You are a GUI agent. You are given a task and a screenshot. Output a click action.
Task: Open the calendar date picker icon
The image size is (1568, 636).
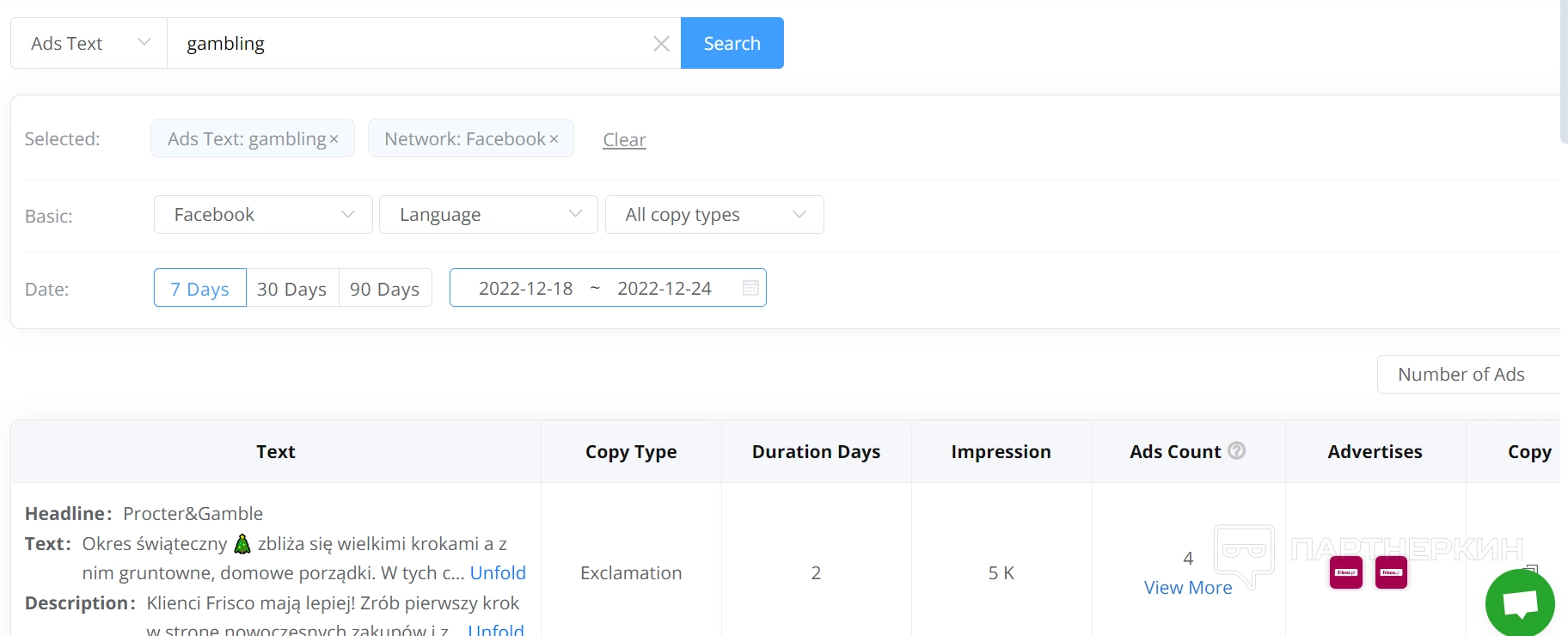[x=750, y=288]
